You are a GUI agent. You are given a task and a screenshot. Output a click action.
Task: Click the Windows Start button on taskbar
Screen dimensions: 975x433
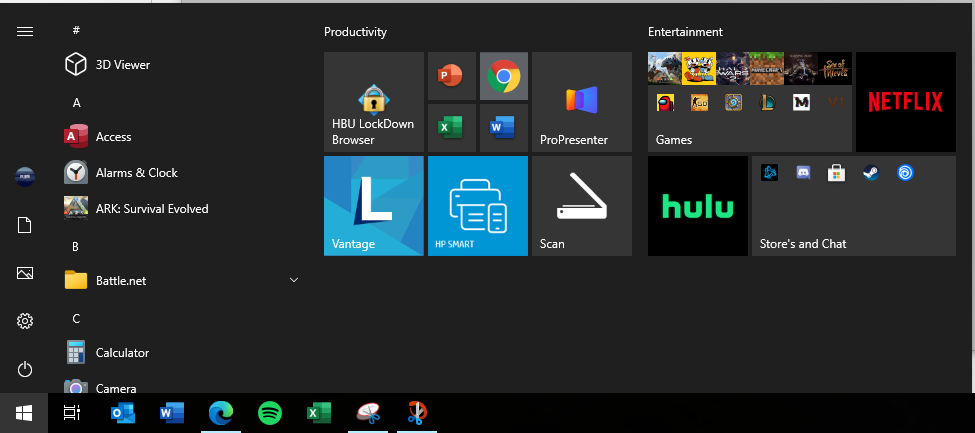24,413
